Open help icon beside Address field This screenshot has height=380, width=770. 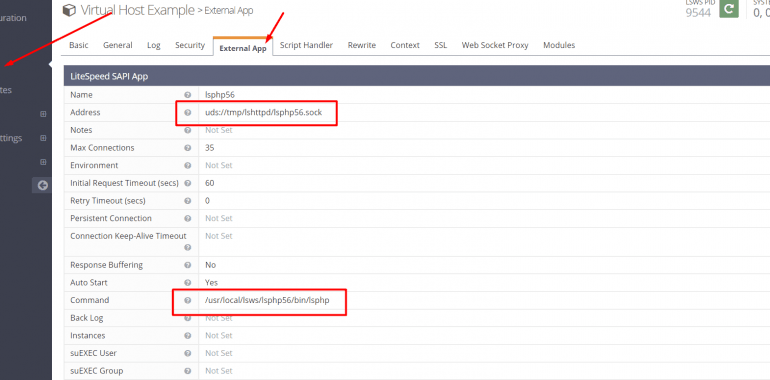pyautogui.click(x=187, y=112)
